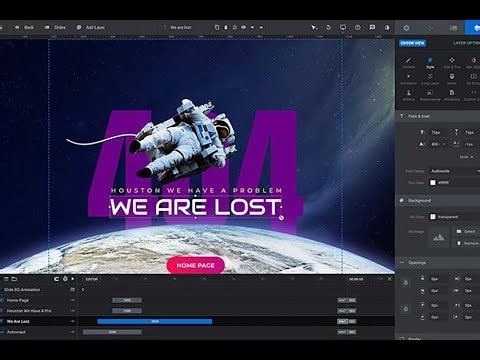This screenshot has width=480, height=360.
Task: Open the Actions section icon
Action: tap(408, 95)
